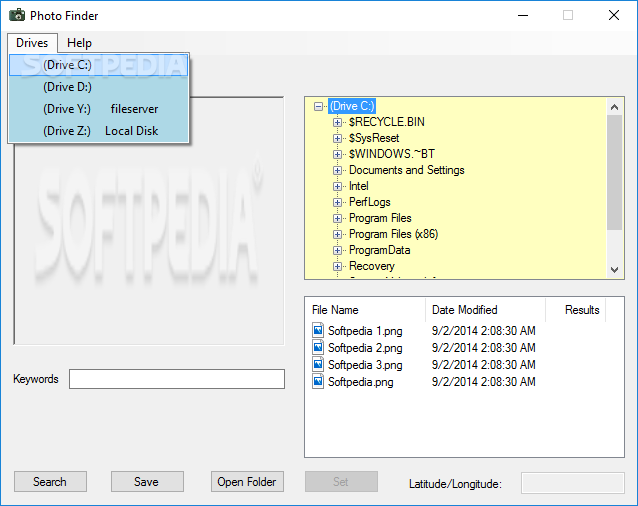
Task: Click folder tree scrollbar up arrow
Action: 614,107
